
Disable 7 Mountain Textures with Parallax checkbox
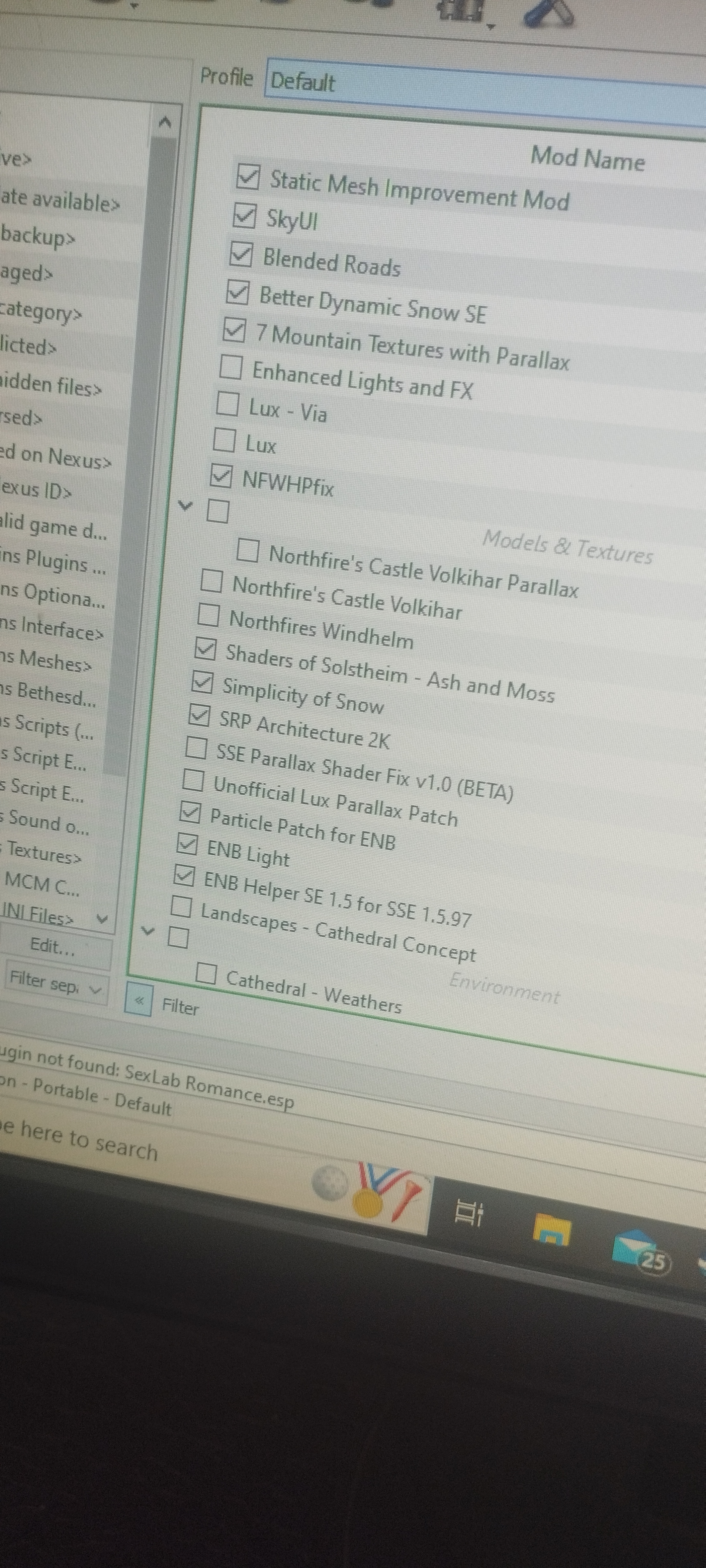(234, 330)
